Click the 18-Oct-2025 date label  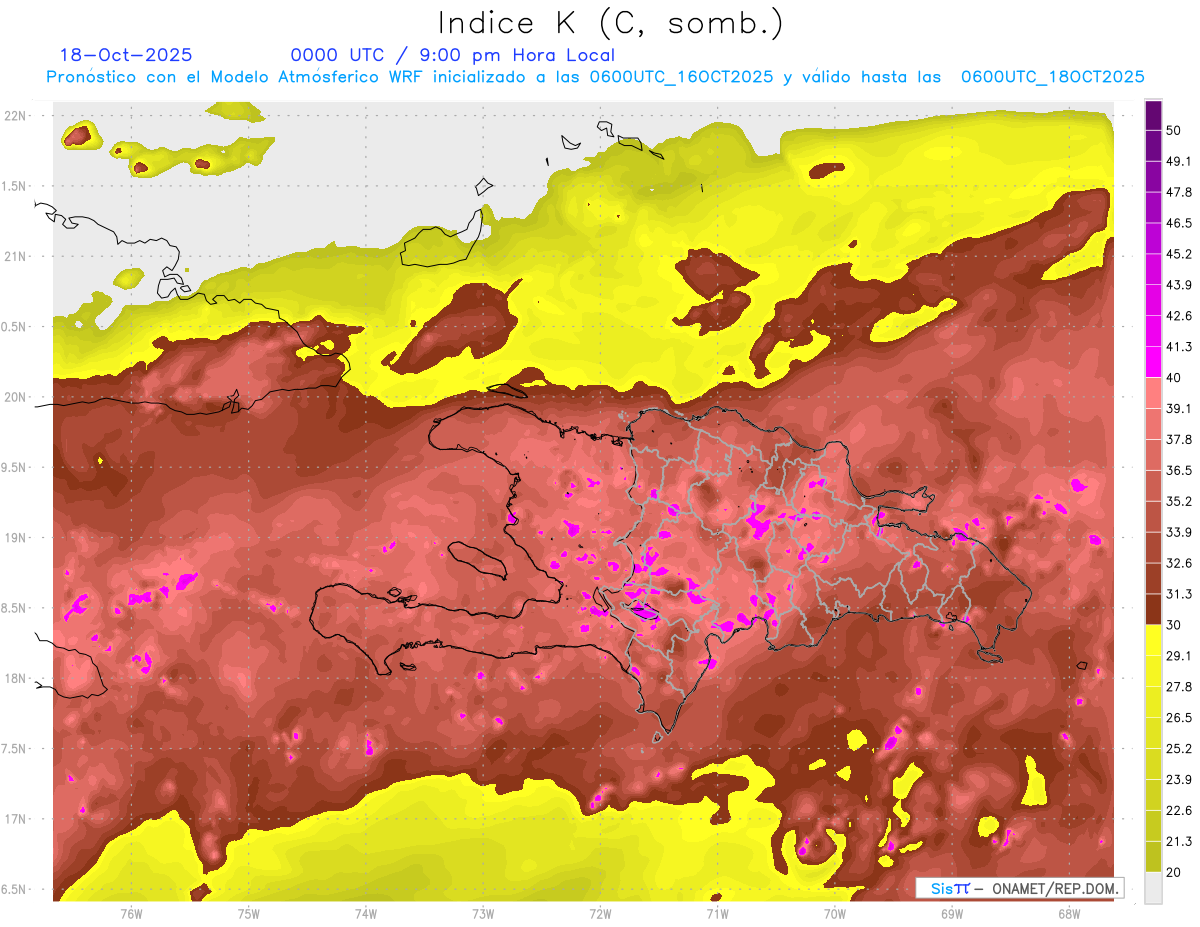pos(126,55)
